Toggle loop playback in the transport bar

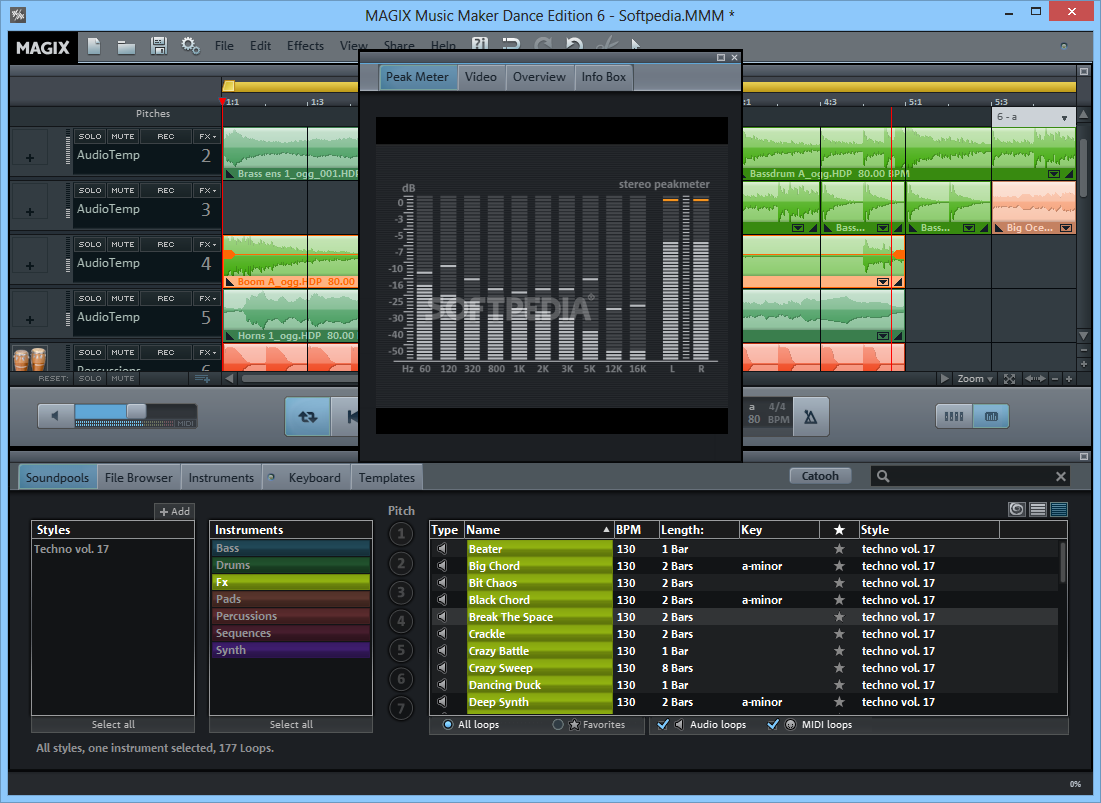click(x=308, y=417)
